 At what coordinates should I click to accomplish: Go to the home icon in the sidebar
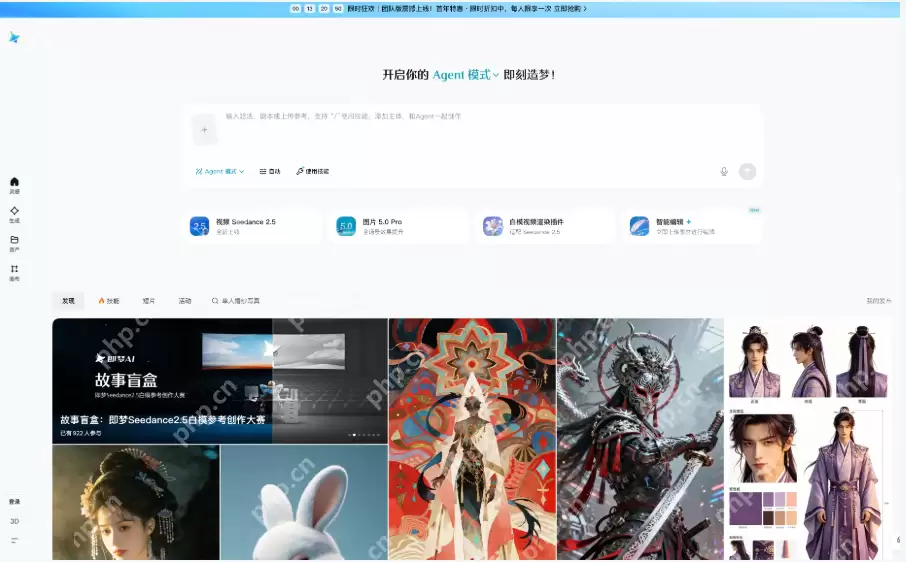pyautogui.click(x=14, y=182)
